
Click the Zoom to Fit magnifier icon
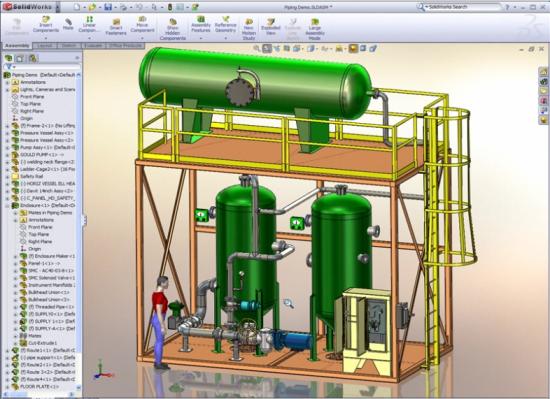coord(257,49)
